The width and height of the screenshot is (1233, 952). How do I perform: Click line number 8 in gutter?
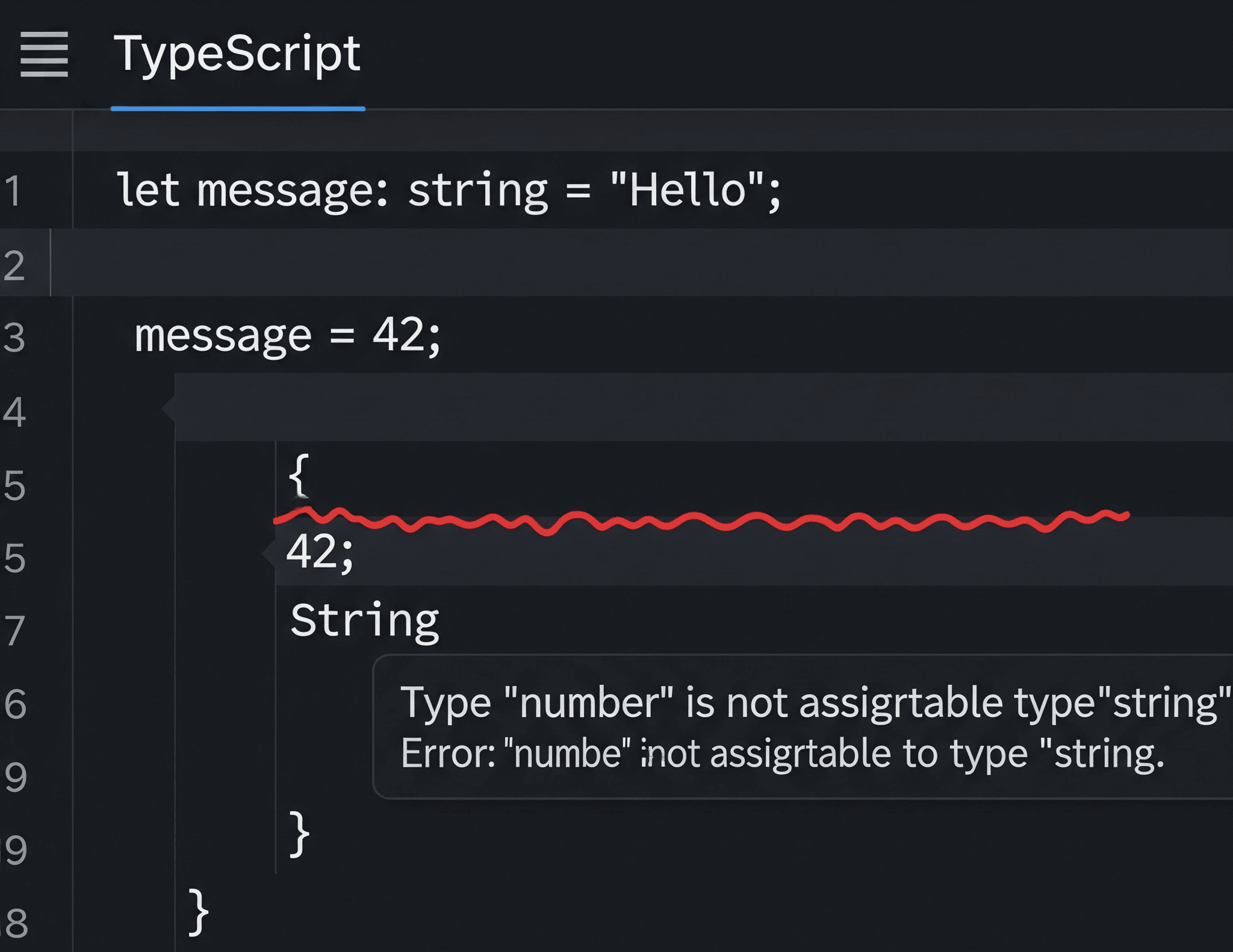[x=15, y=923]
